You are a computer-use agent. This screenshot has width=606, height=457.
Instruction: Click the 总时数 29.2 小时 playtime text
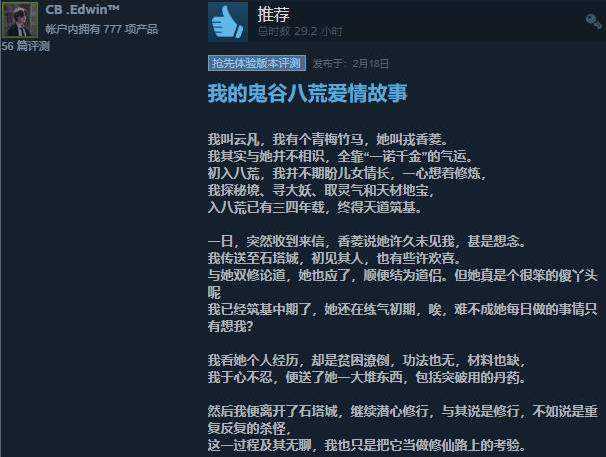(x=300, y=31)
